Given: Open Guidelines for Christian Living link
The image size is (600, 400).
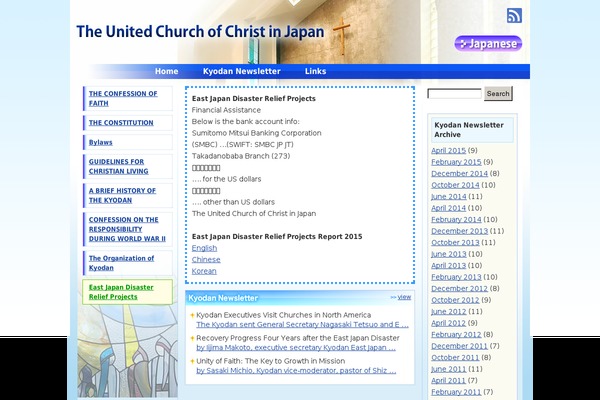Looking at the screenshot, I should click(x=118, y=167).
